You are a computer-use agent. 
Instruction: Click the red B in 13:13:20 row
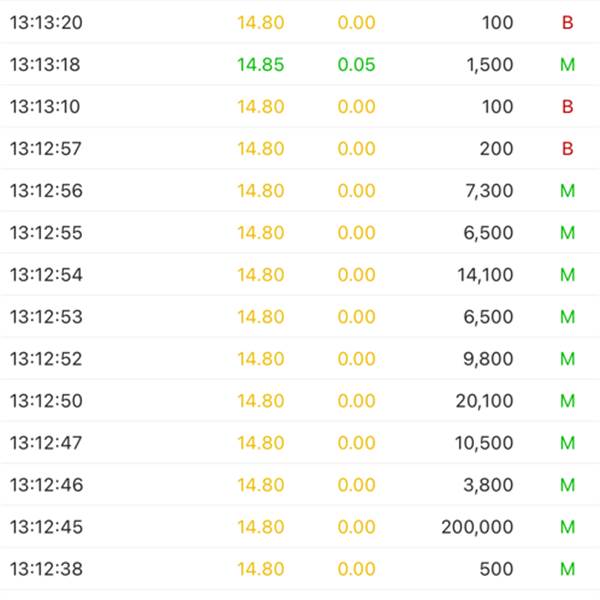[x=567, y=22]
